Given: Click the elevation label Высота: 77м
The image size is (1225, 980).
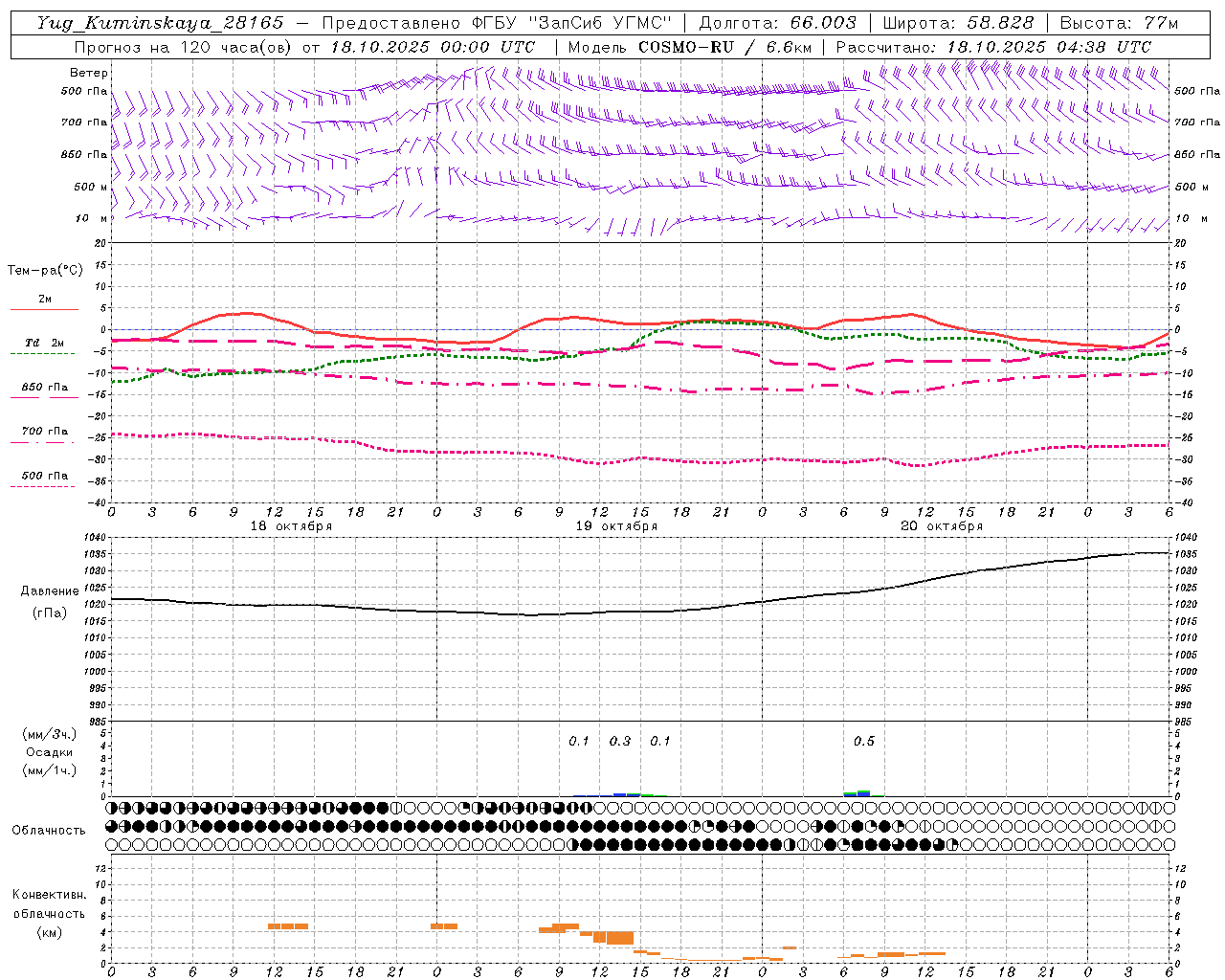Looking at the screenshot, I should (x=1119, y=22).
